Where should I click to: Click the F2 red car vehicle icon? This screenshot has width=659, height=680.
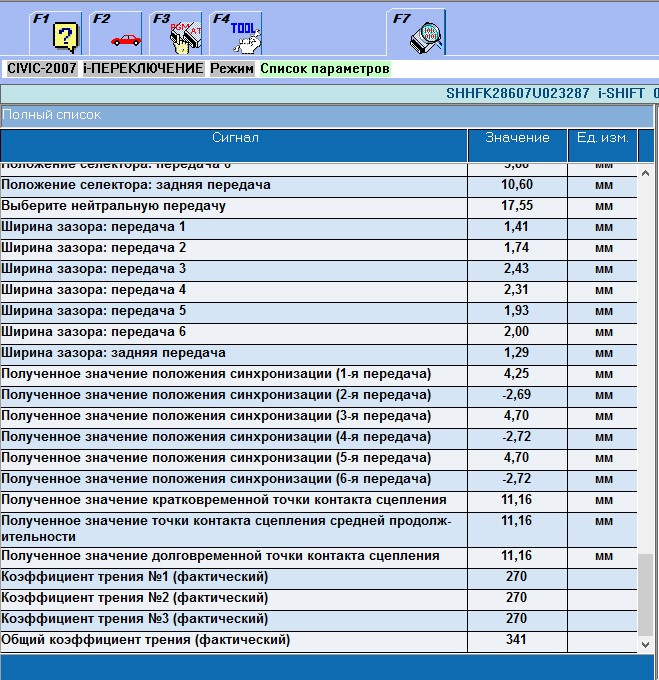click(116, 33)
